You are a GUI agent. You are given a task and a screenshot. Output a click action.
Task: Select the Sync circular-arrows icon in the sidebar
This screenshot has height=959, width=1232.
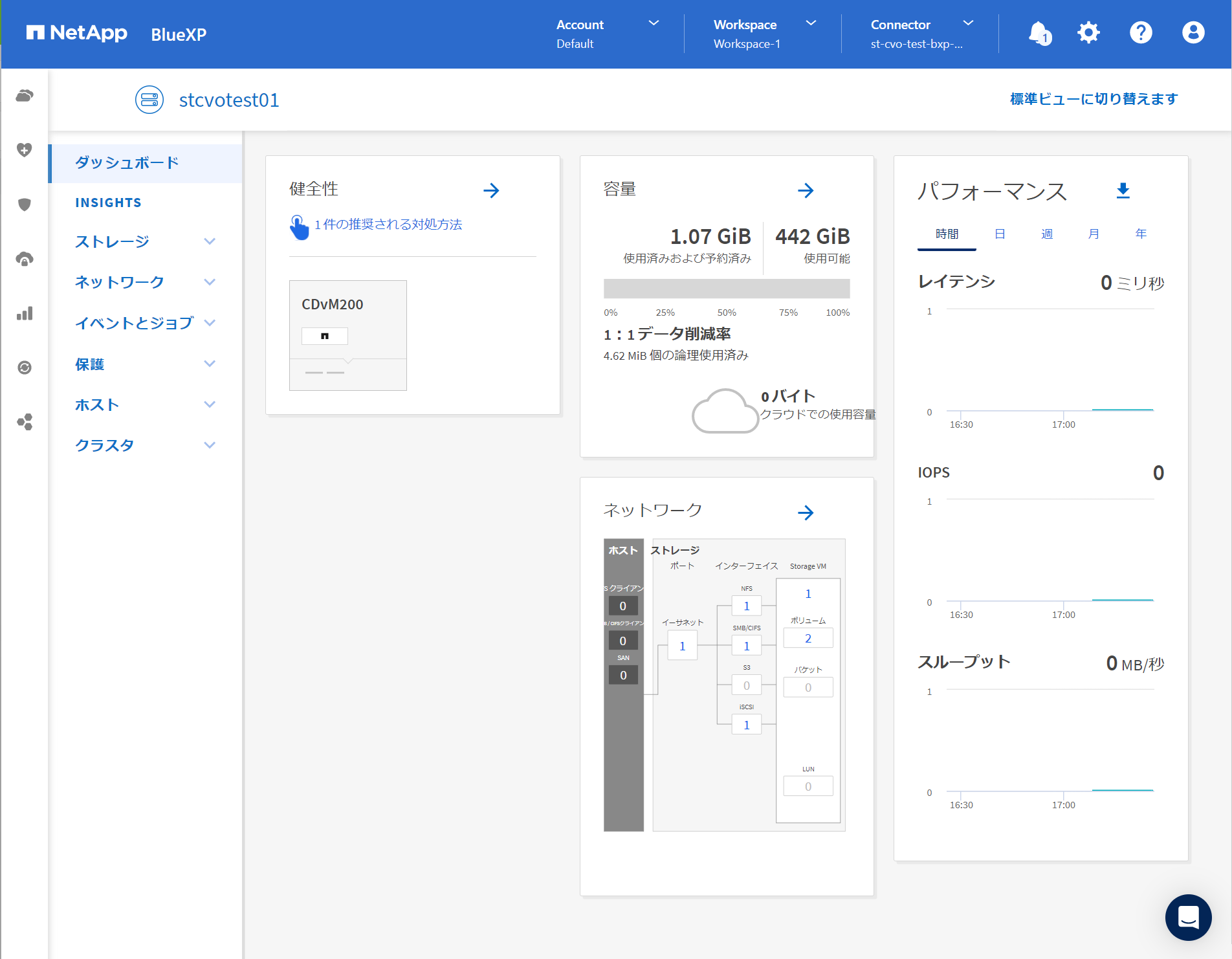(24, 367)
